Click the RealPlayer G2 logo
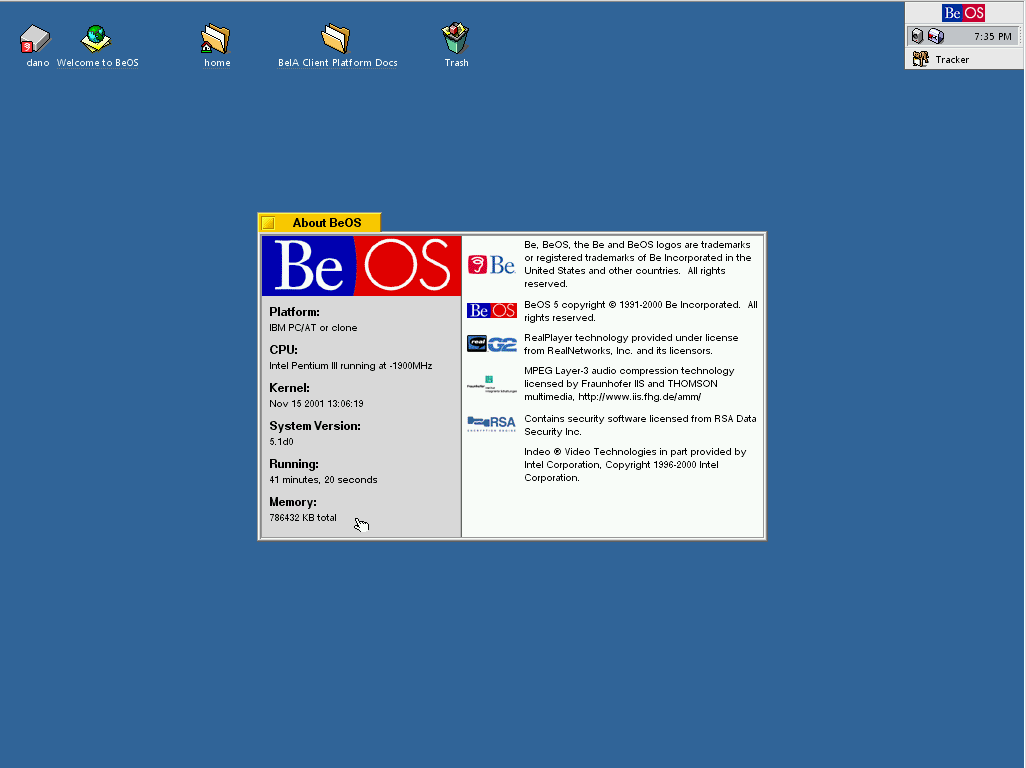The width and height of the screenshot is (1026, 768). pos(491,343)
